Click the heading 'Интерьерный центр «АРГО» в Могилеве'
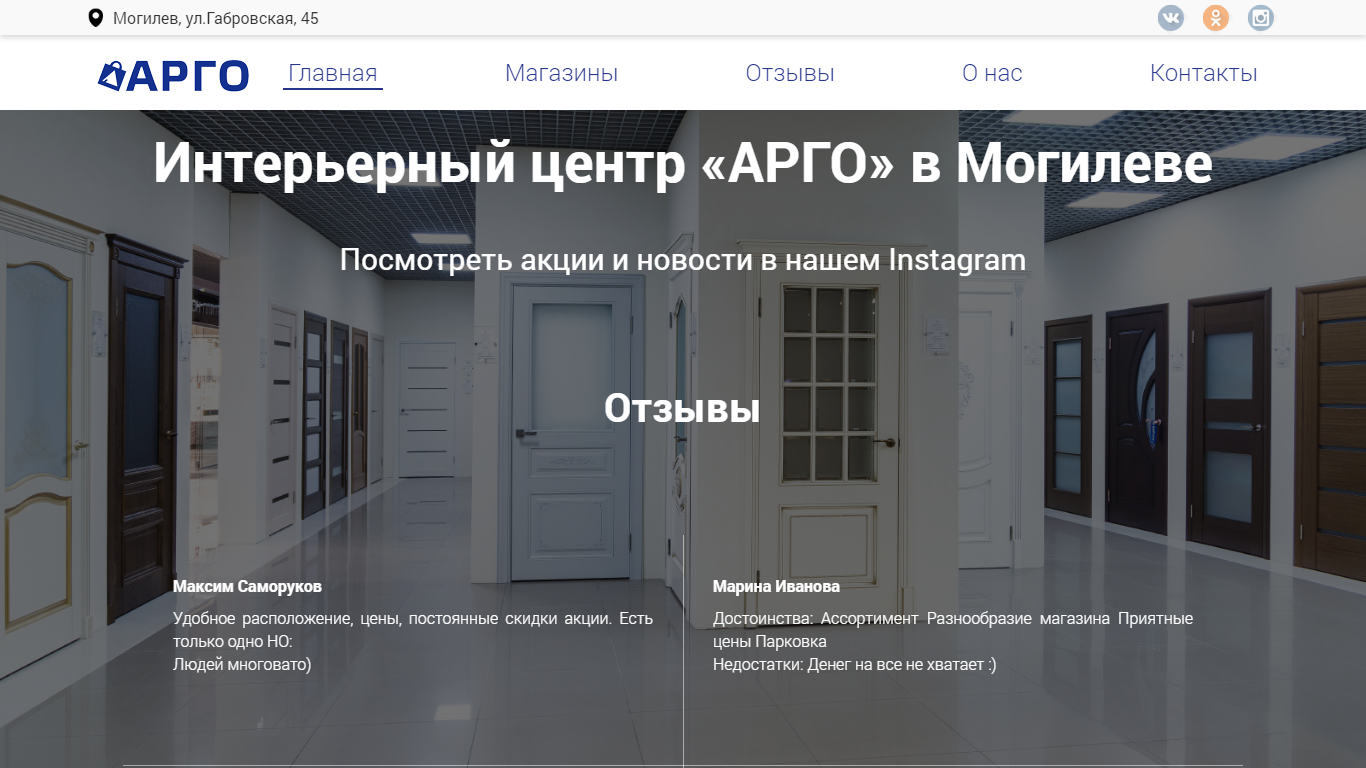 tap(683, 164)
